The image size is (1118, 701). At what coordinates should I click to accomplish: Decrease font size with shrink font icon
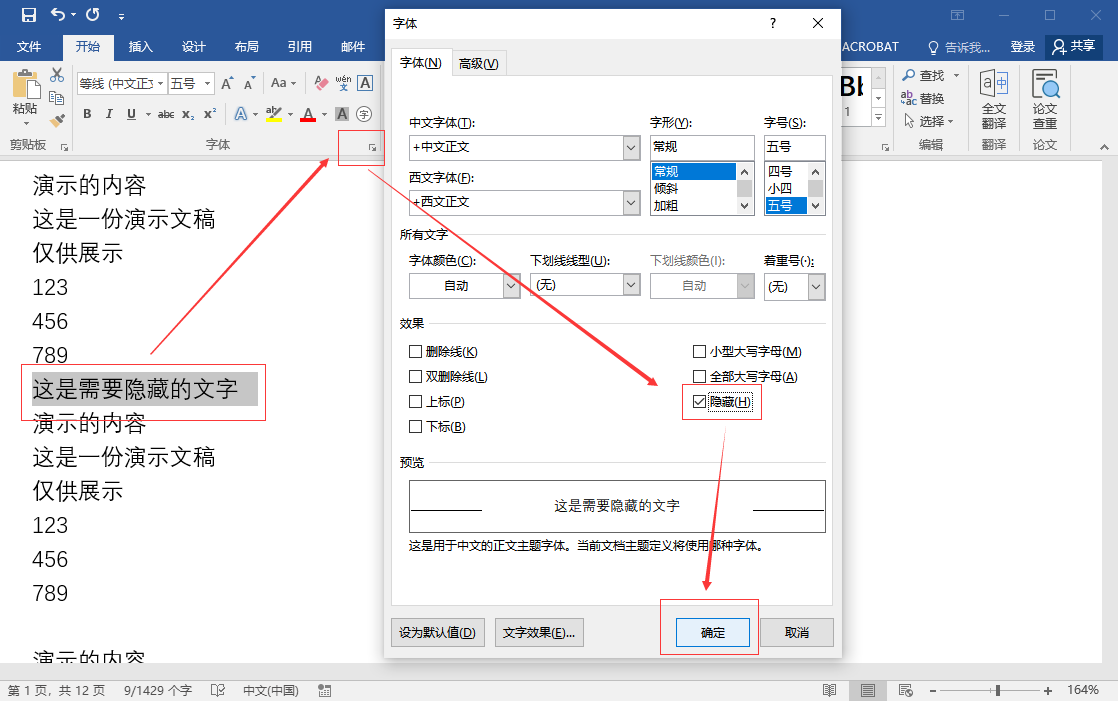(x=249, y=83)
